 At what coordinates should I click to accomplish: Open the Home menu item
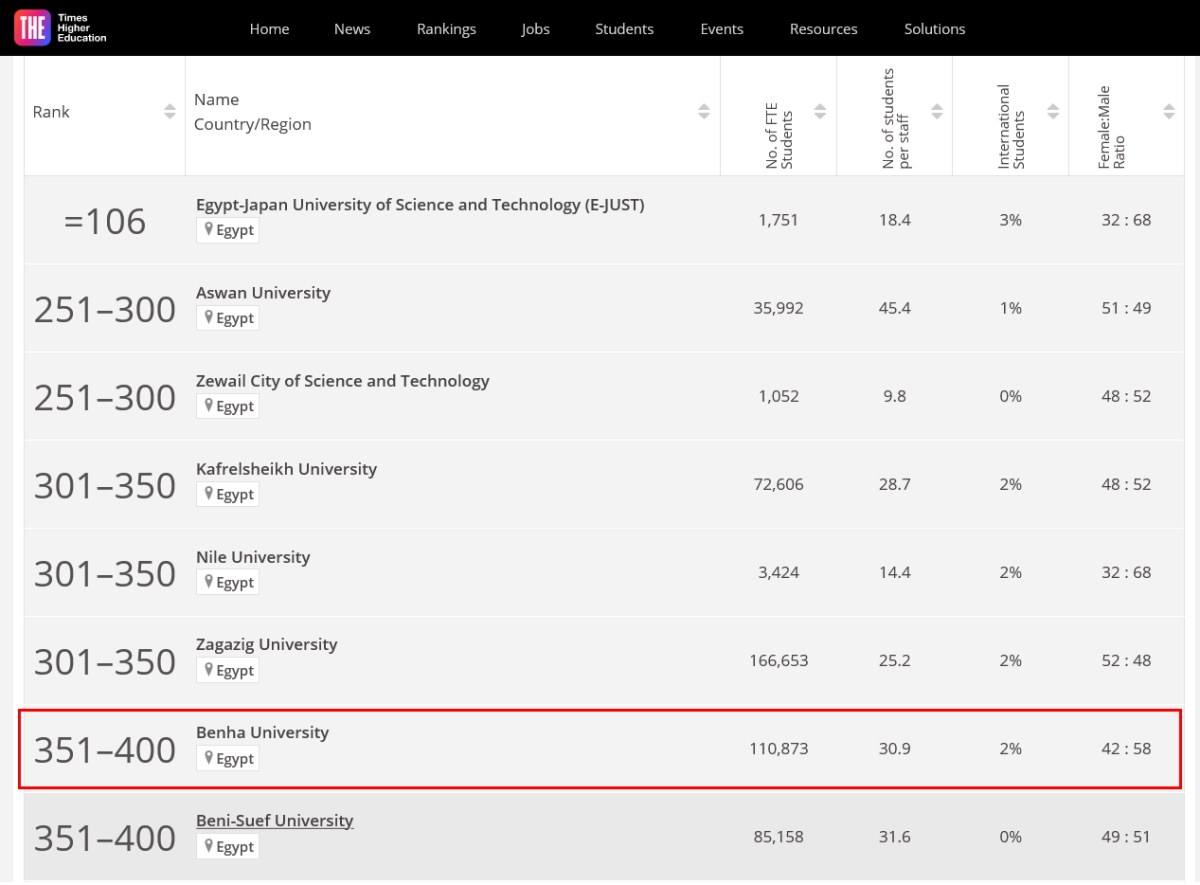(x=270, y=29)
